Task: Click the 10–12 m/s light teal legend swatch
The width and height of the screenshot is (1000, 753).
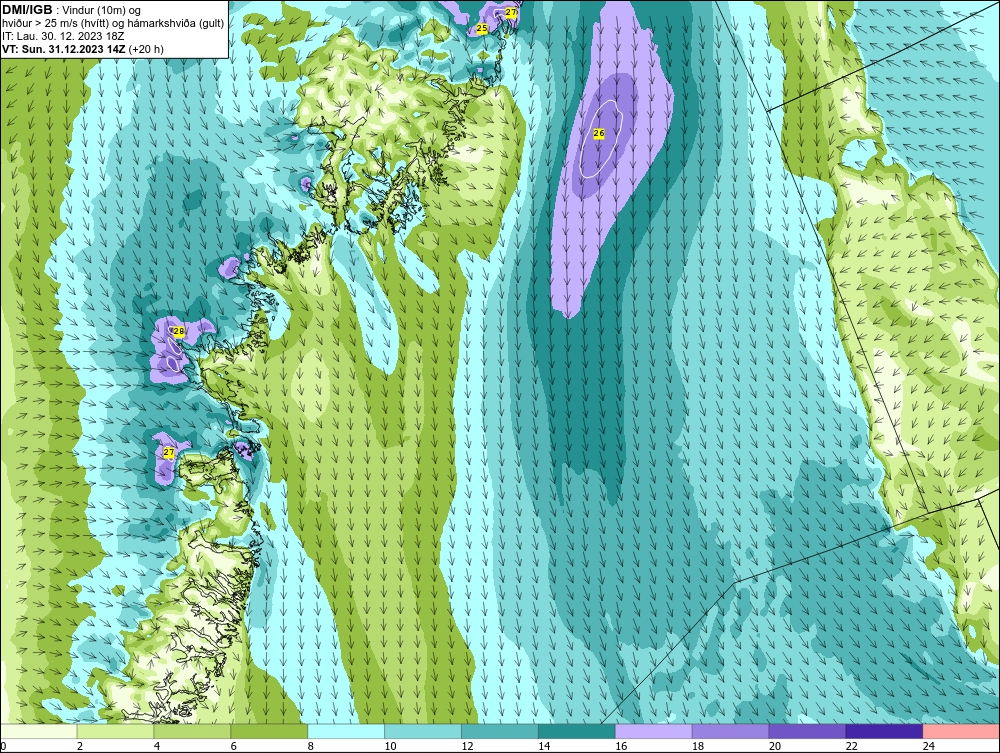Action: pyautogui.click(x=423, y=731)
